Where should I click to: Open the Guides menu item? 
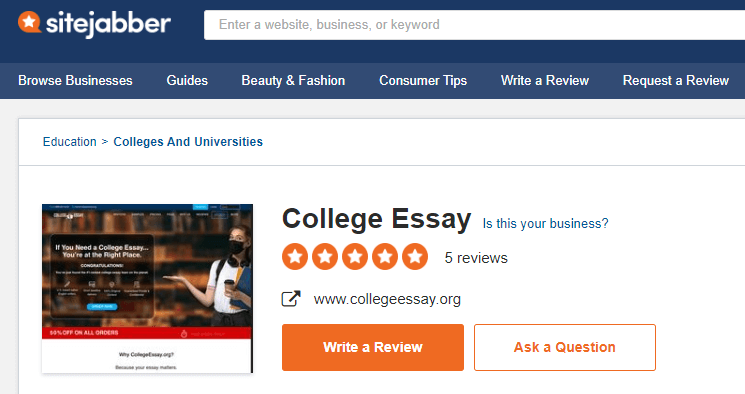187,80
